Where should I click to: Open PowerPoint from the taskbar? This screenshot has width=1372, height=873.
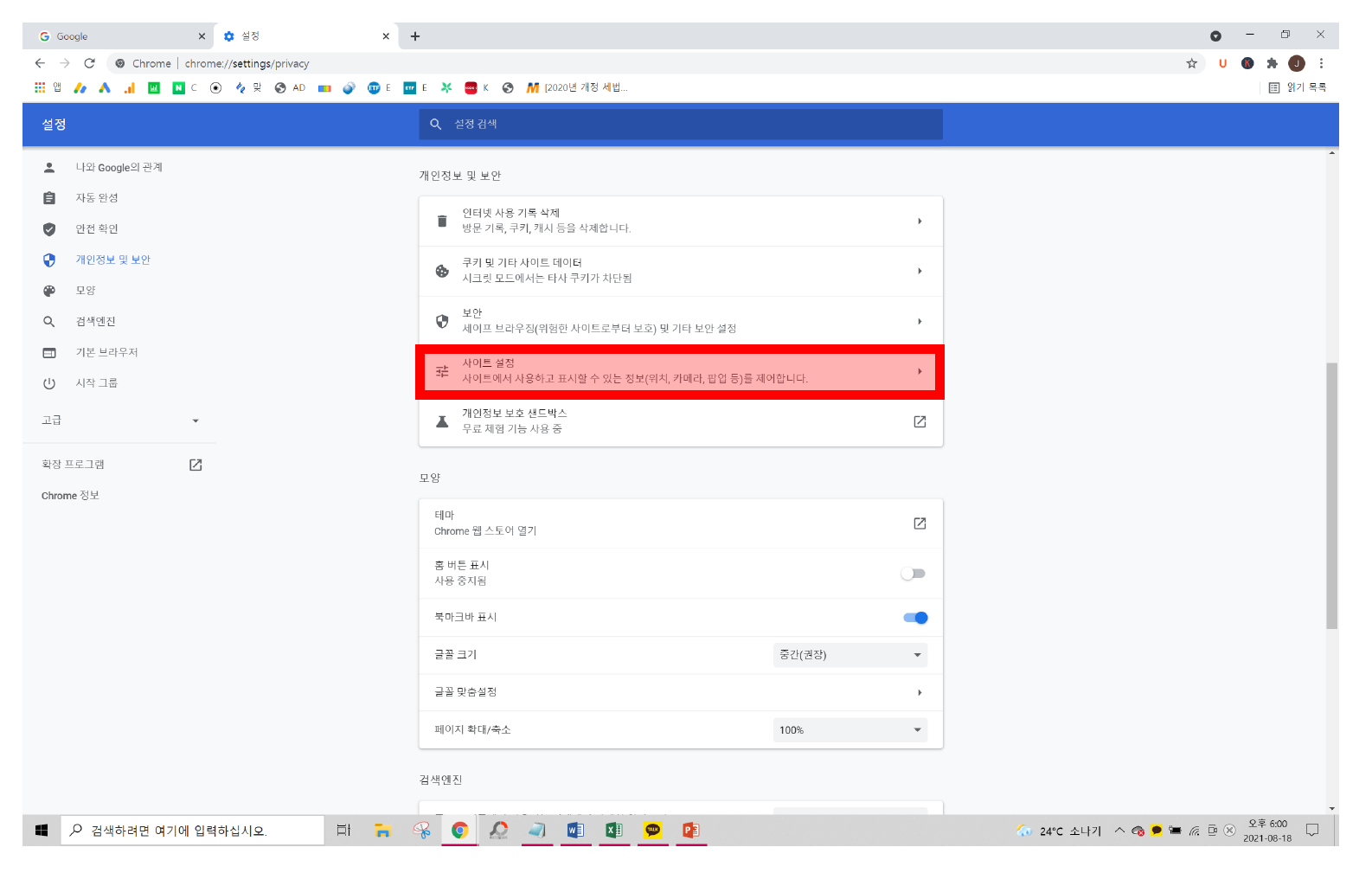[690, 831]
